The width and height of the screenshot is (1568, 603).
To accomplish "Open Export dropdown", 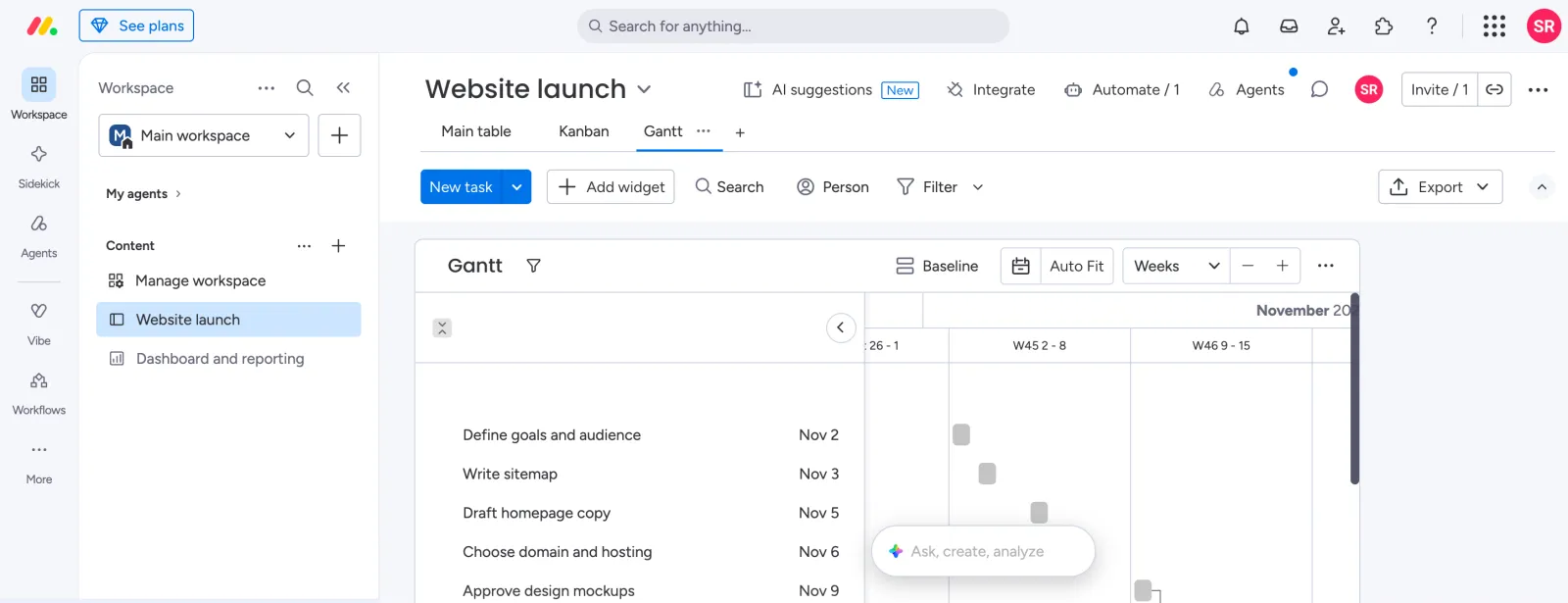I will pyautogui.click(x=1441, y=187).
